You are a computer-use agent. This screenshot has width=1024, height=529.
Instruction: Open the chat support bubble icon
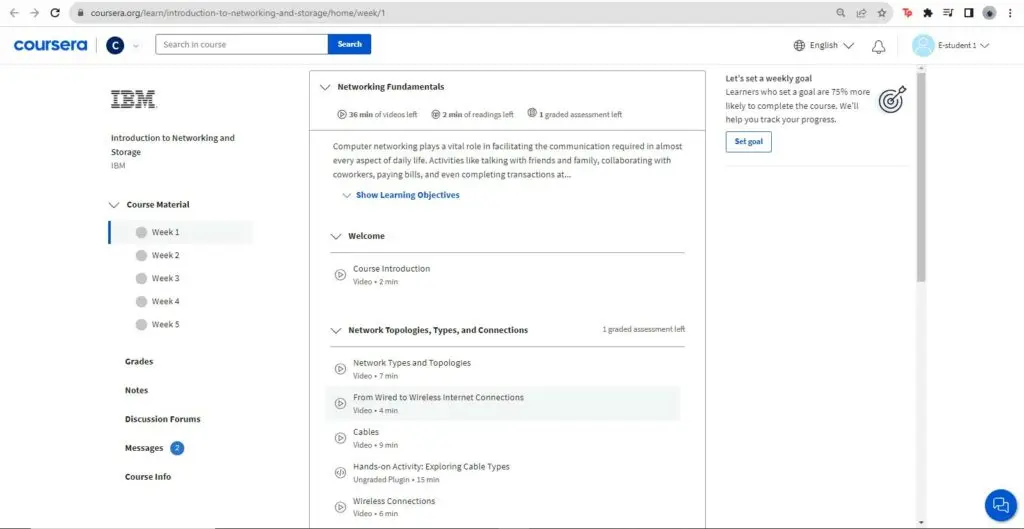point(1000,505)
